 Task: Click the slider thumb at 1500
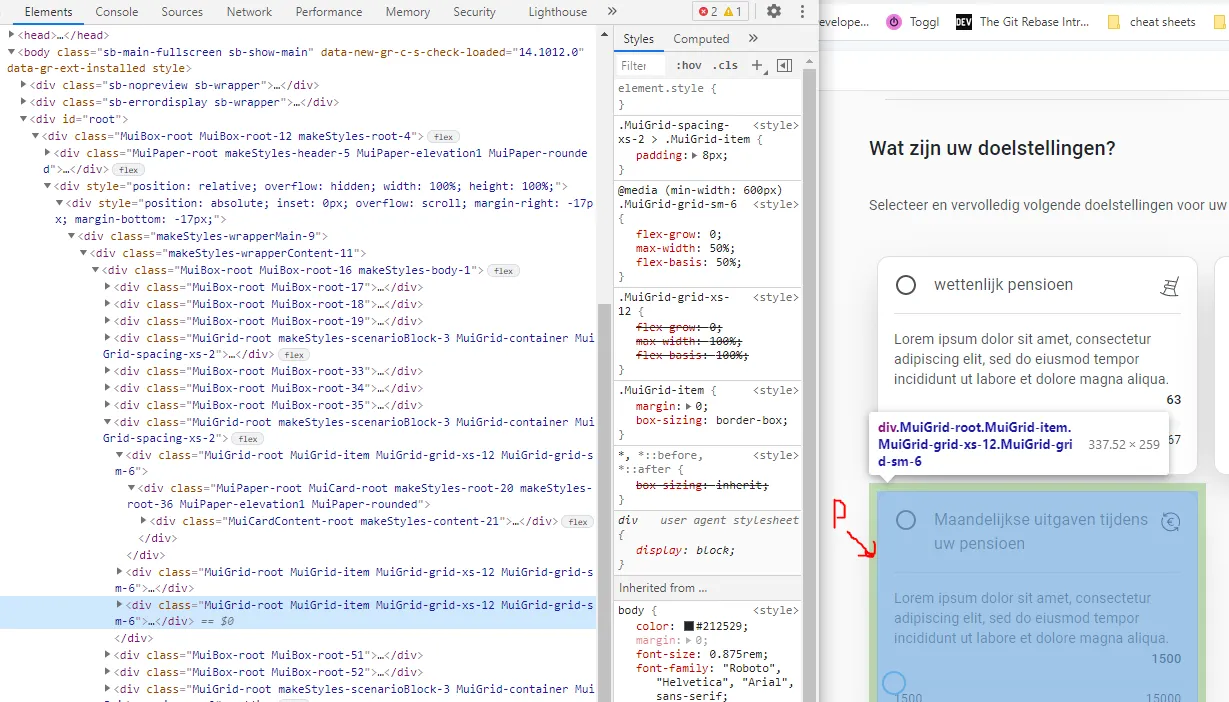click(x=894, y=684)
